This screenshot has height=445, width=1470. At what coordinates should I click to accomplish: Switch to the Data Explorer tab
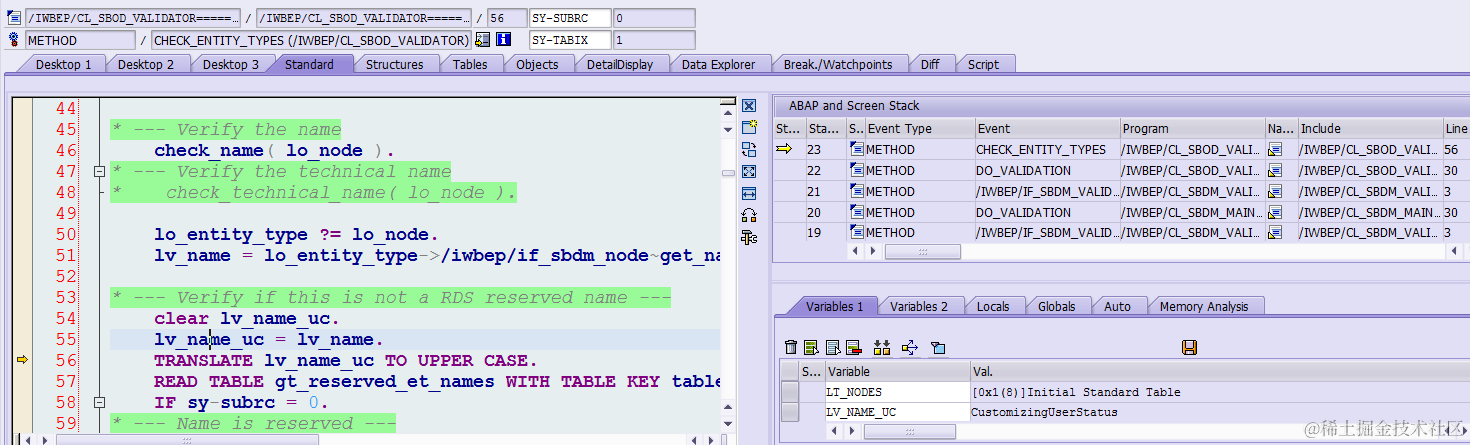pyautogui.click(x=718, y=64)
